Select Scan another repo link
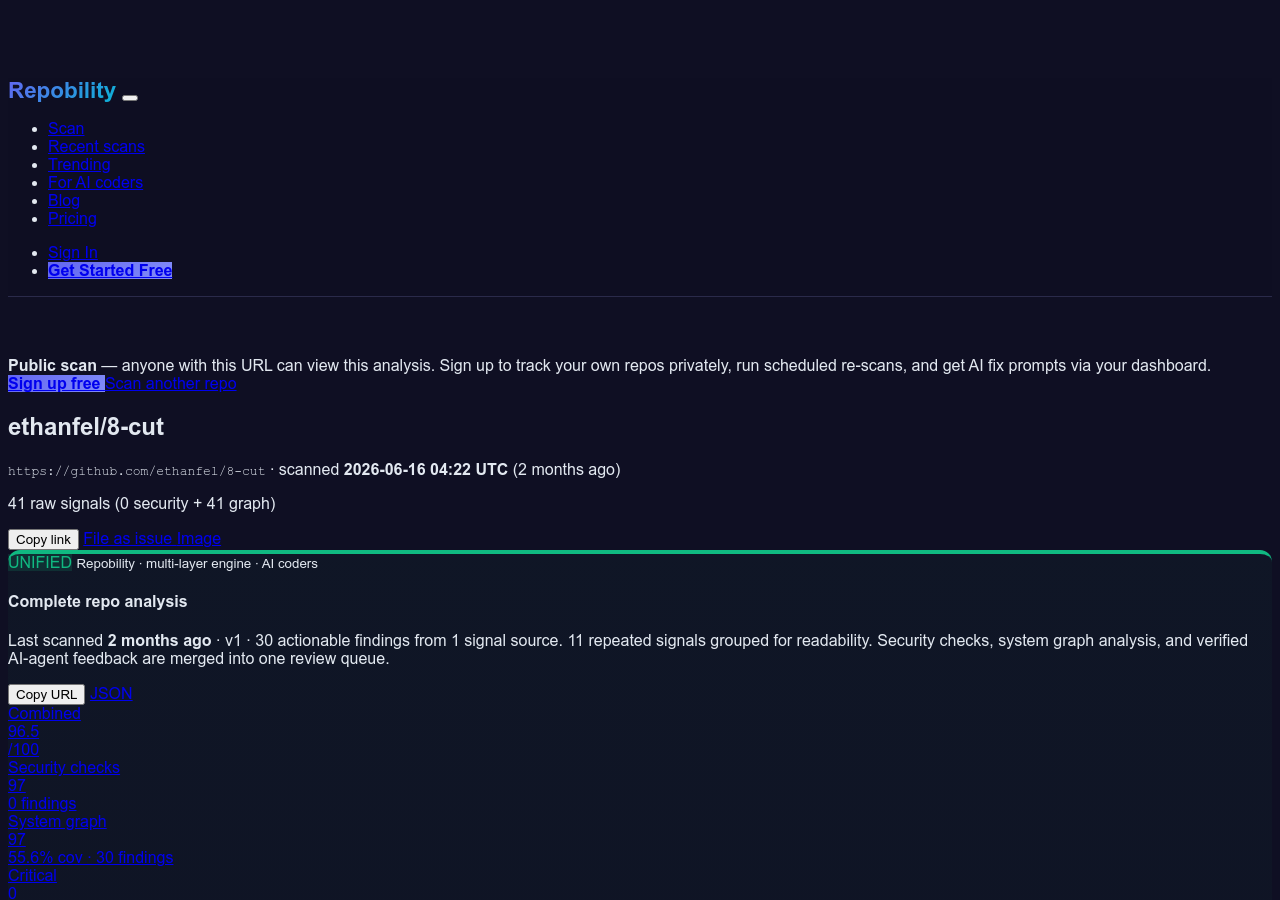1280x900 pixels. tap(171, 383)
